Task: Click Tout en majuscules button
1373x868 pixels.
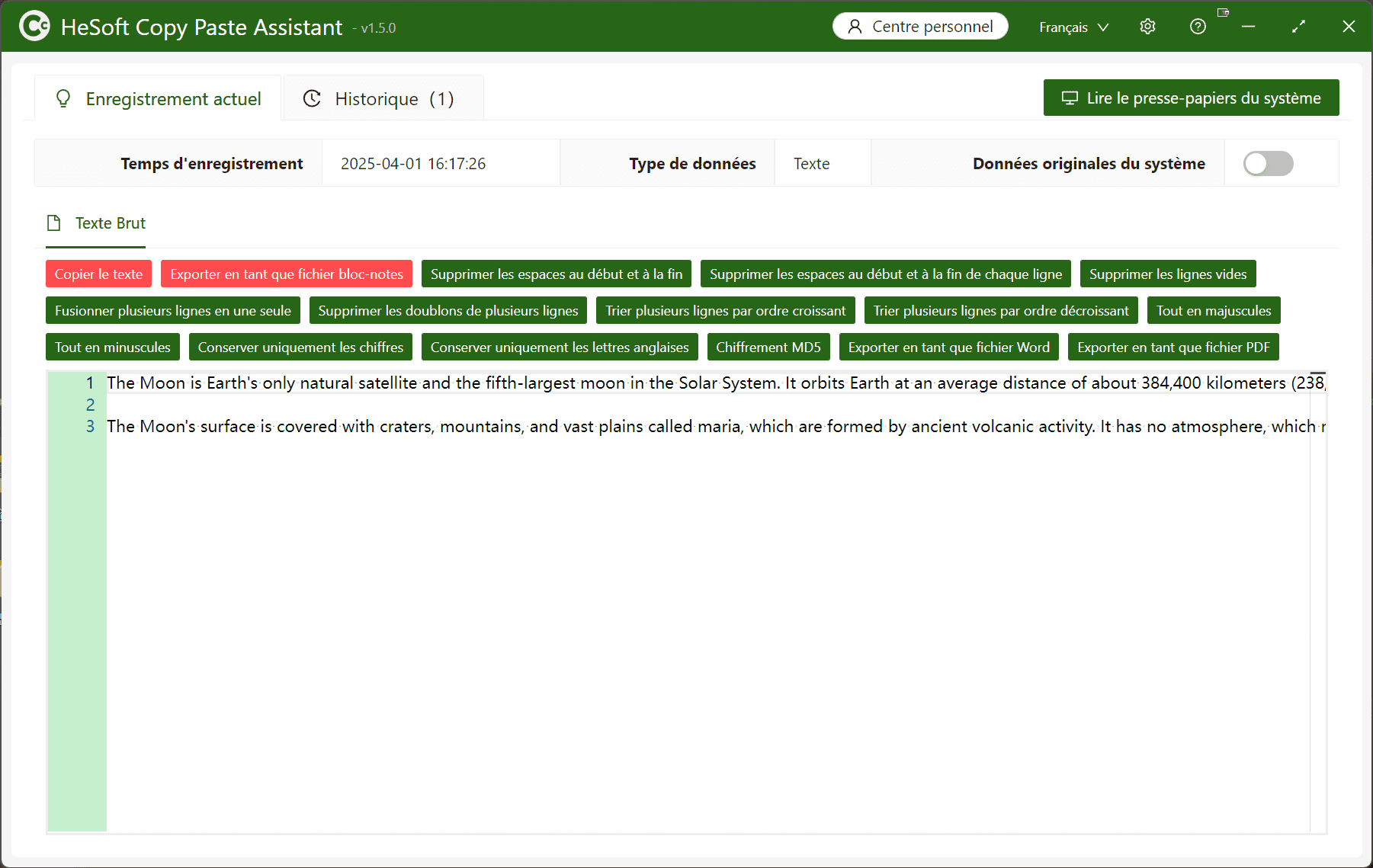Action: coord(1214,310)
